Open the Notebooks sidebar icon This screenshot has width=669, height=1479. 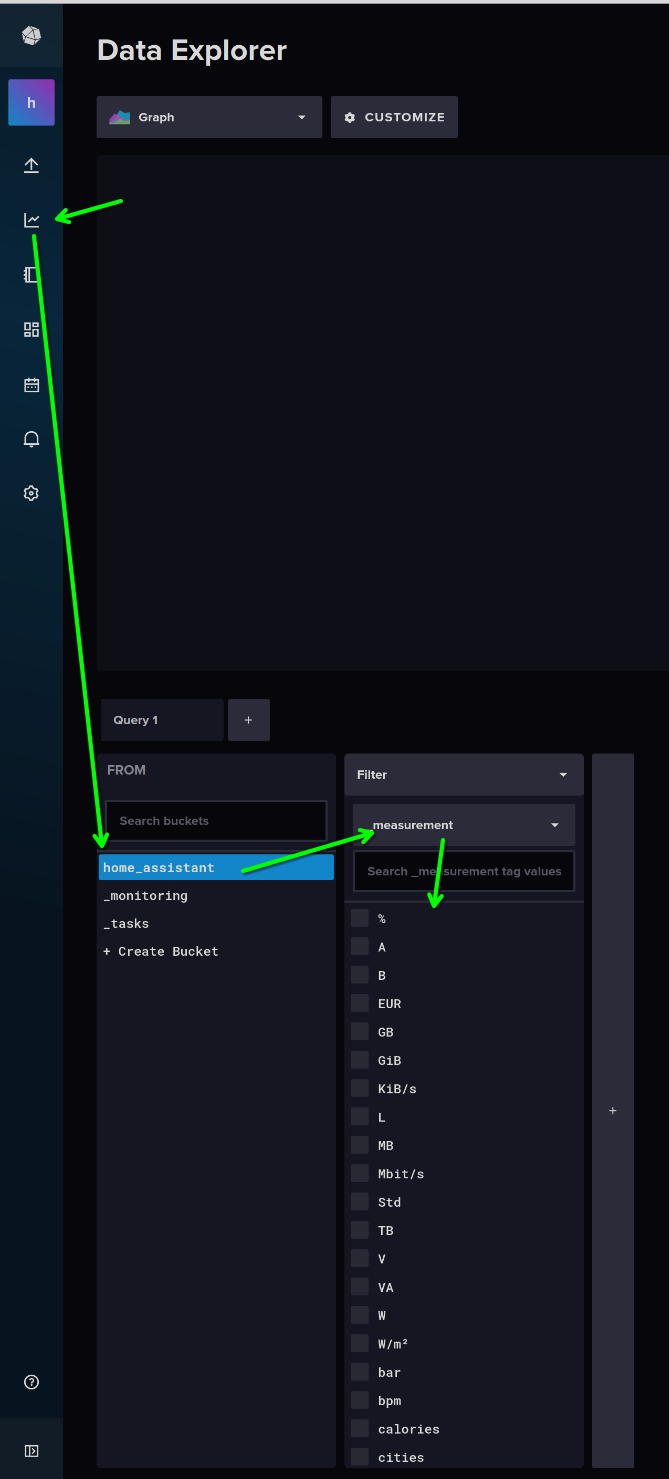coord(31,275)
